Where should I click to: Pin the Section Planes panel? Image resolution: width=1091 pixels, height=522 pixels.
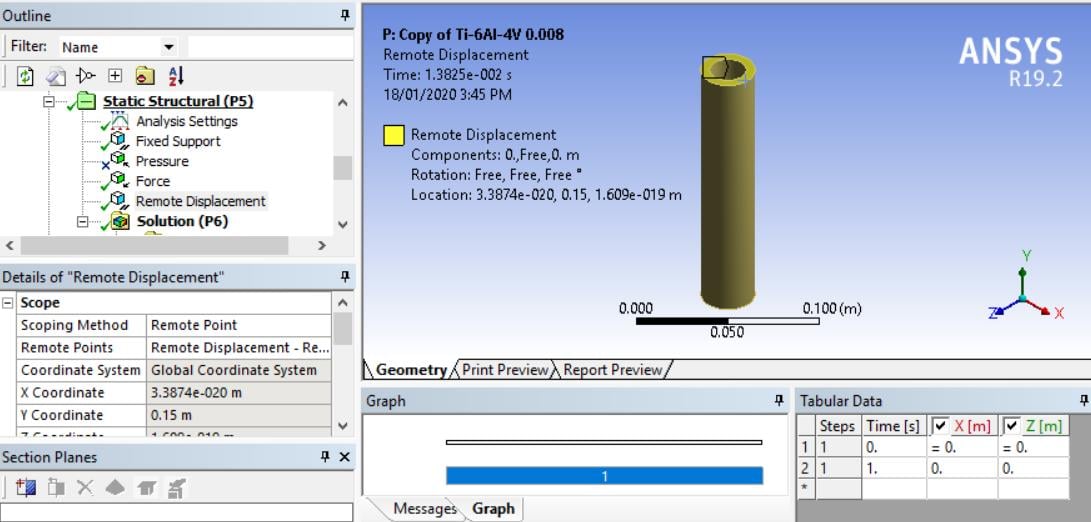pos(324,457)
